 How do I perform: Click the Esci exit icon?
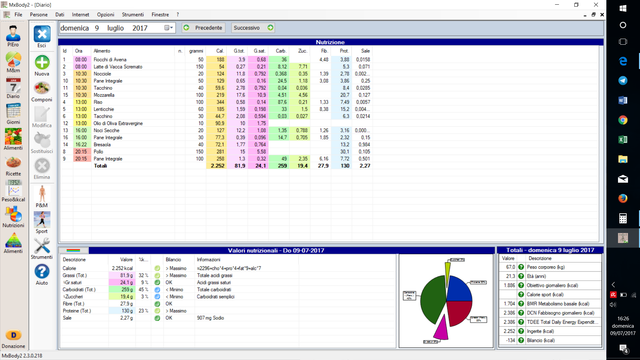click(42, 34)
